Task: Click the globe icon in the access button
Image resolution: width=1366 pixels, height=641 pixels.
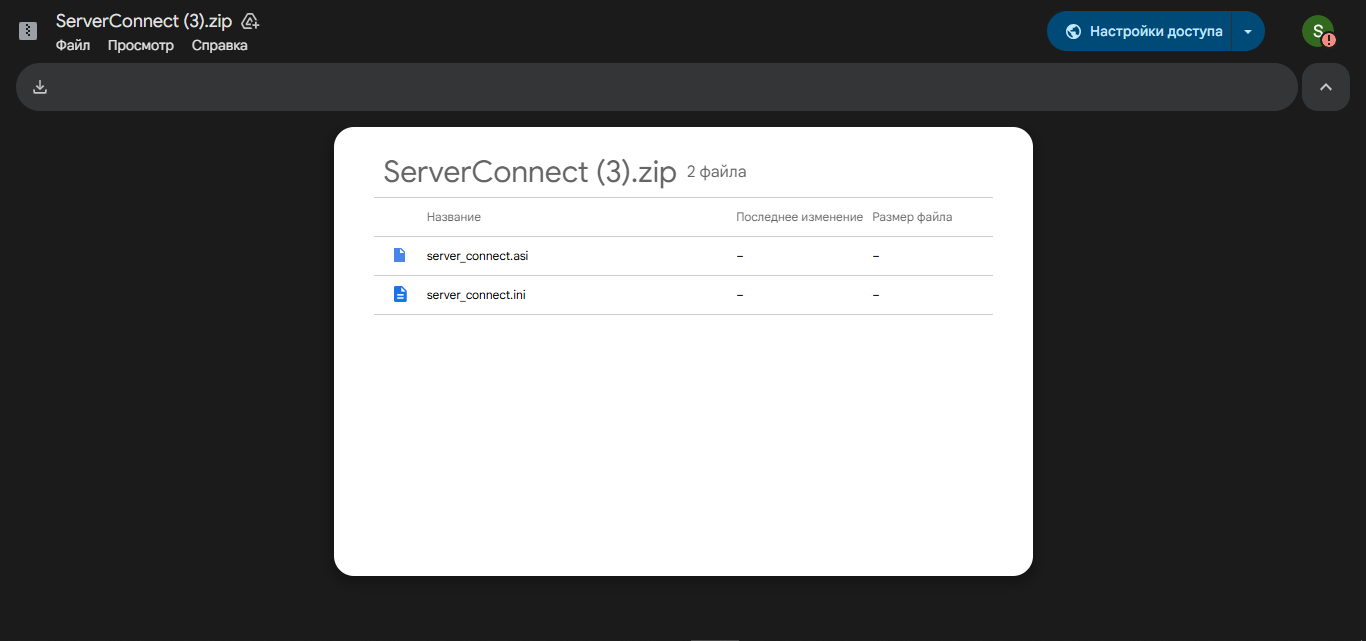Action: pos(1073,31)
